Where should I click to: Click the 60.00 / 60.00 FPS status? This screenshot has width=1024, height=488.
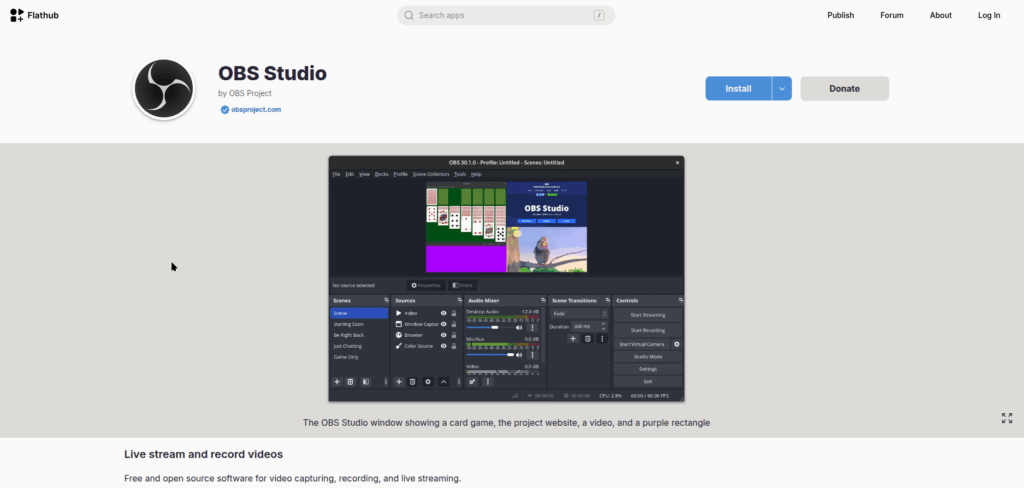[x=649, y=396]
